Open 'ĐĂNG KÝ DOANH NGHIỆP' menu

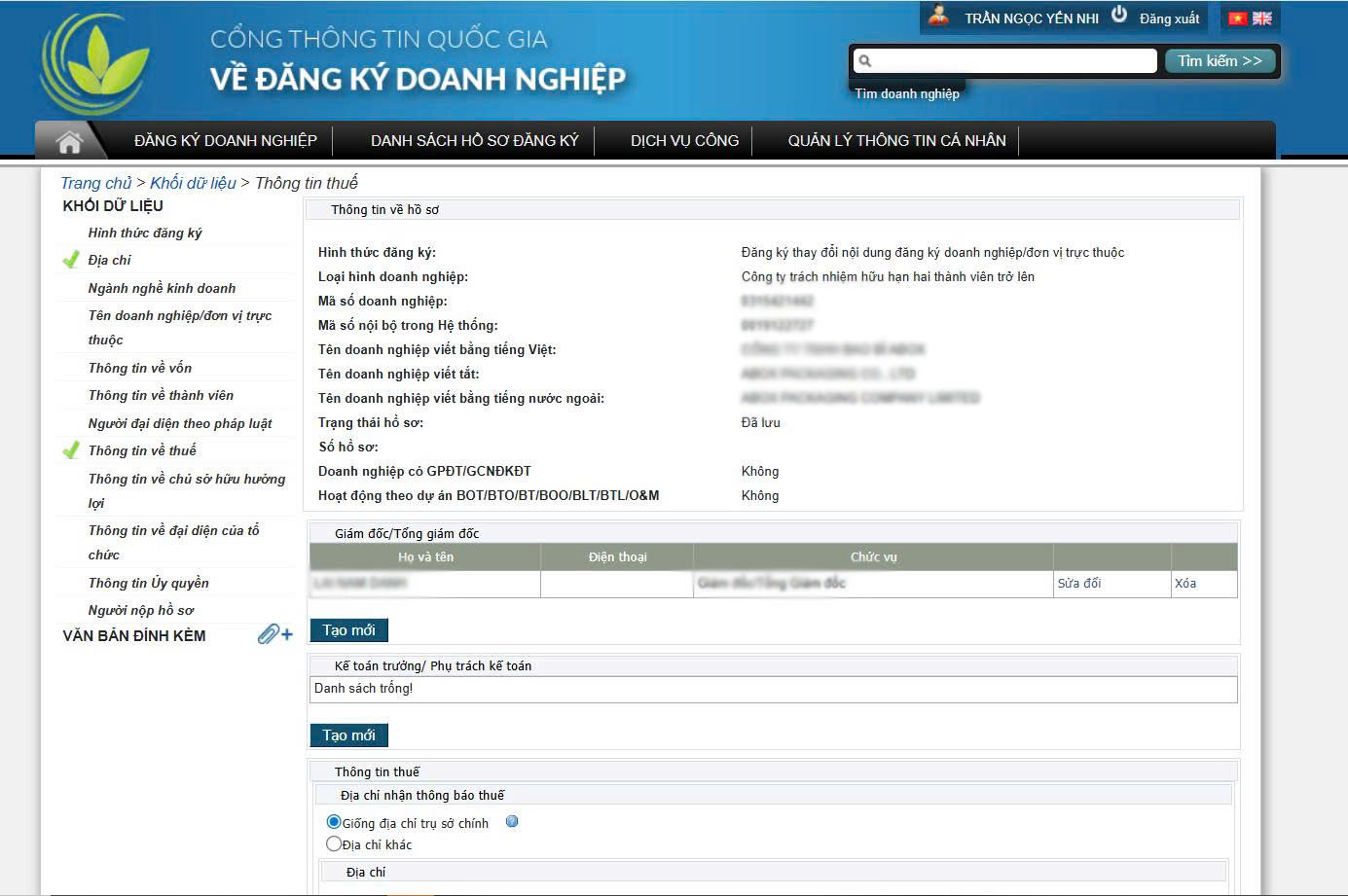[x=226, y=141]
